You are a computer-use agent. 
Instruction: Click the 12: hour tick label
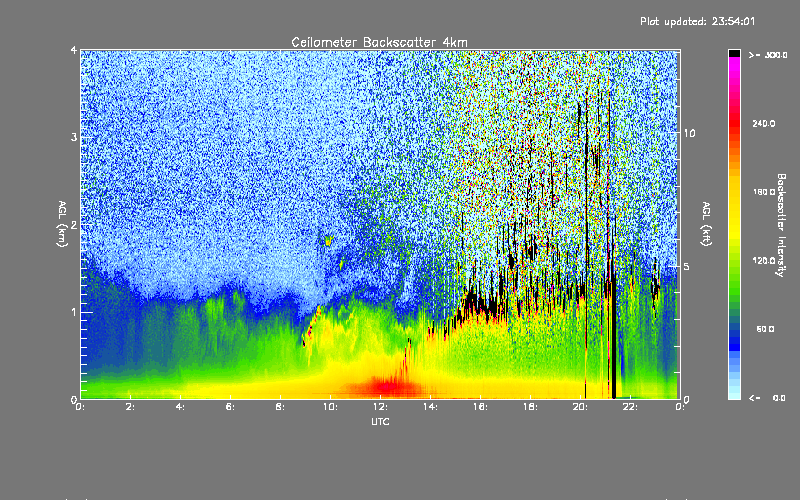[x=380, y=407]
